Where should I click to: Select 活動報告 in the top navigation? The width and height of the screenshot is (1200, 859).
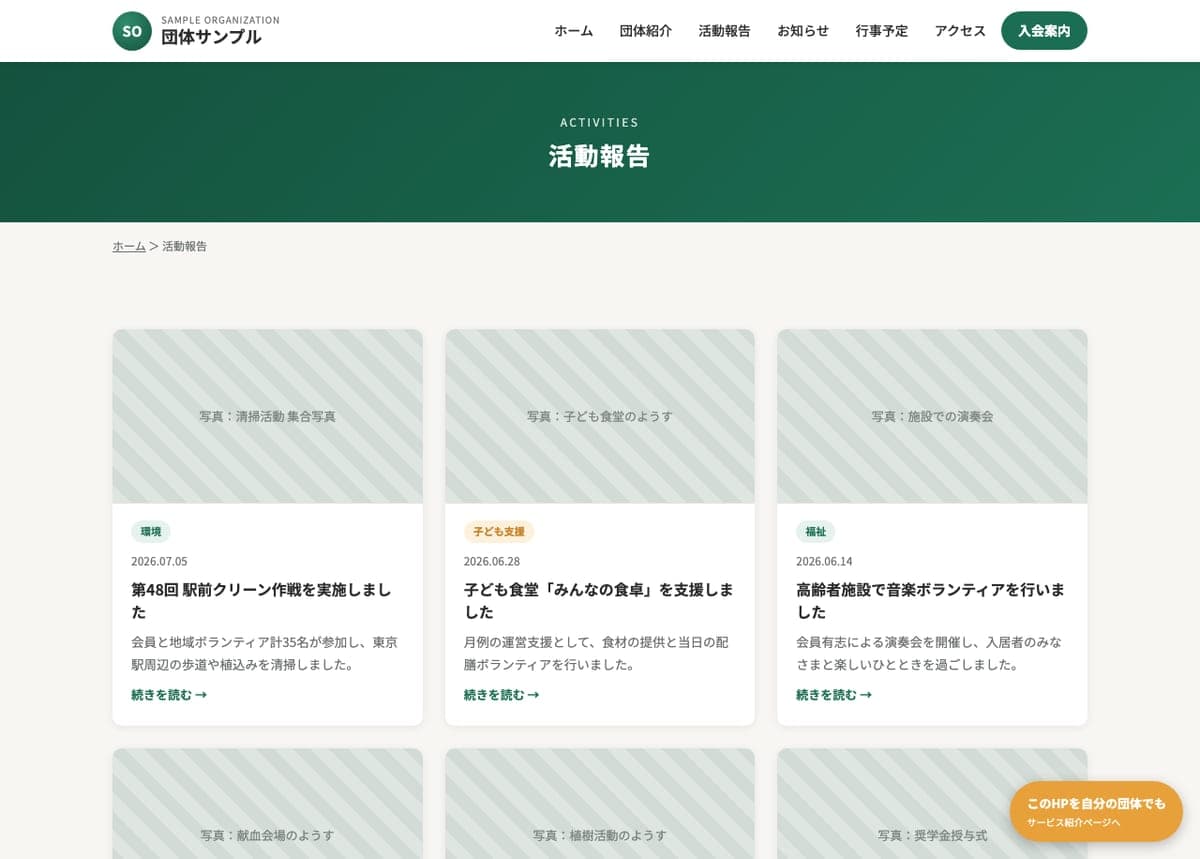725,31
